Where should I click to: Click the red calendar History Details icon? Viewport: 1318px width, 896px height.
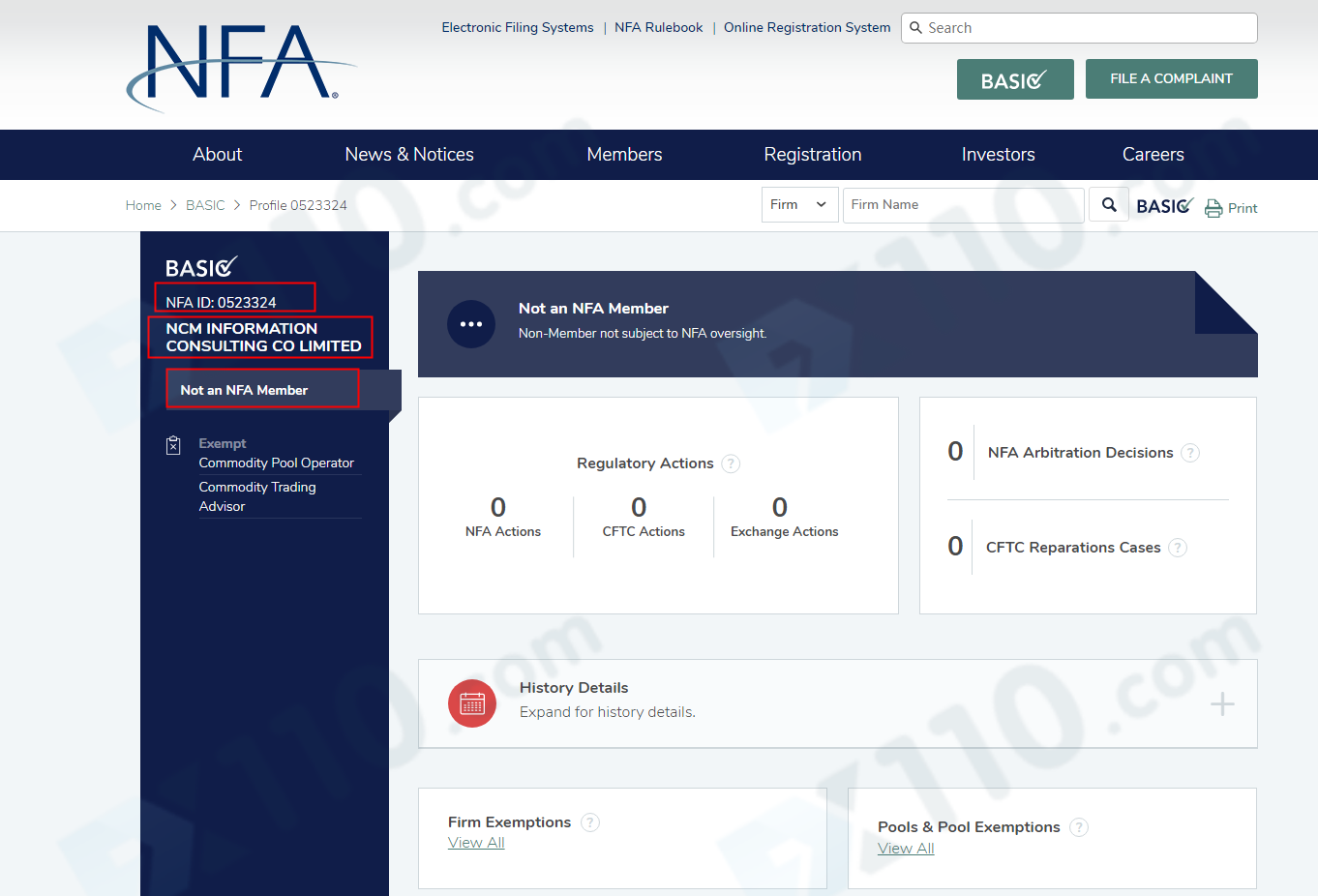[472, 703]
